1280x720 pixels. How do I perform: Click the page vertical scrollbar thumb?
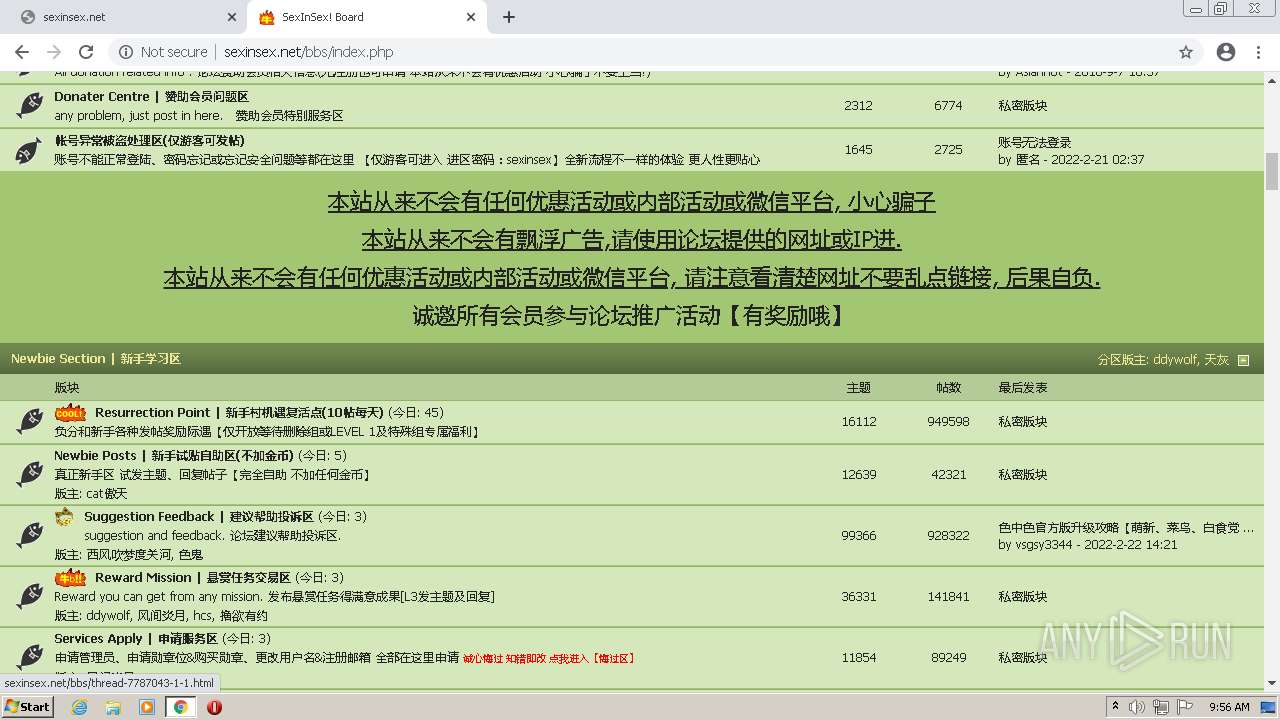(1272, 171)
